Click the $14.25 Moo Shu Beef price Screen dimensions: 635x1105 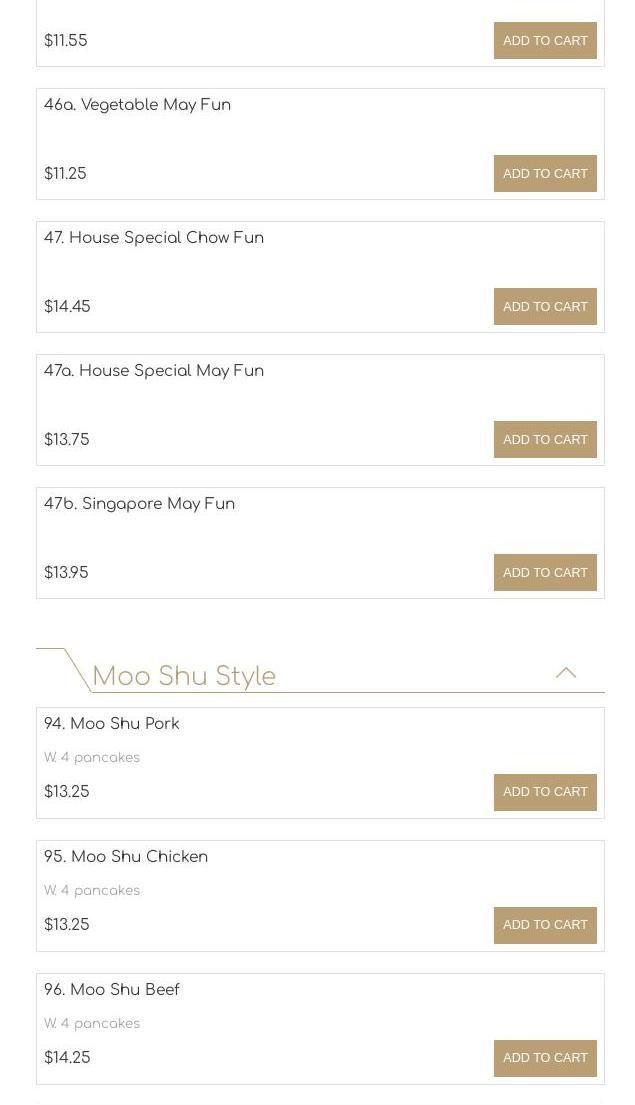click(67, 1058)
